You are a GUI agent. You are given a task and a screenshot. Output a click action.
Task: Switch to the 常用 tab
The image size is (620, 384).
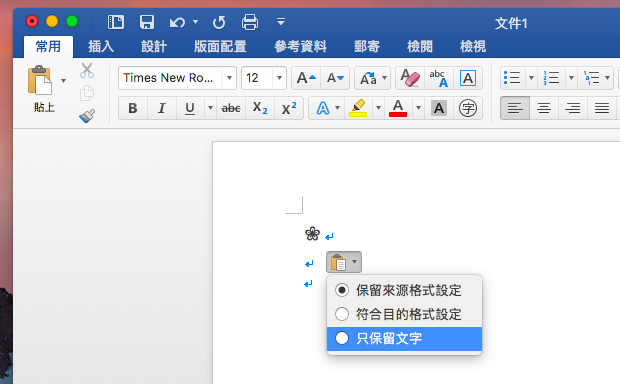point(48,47)
